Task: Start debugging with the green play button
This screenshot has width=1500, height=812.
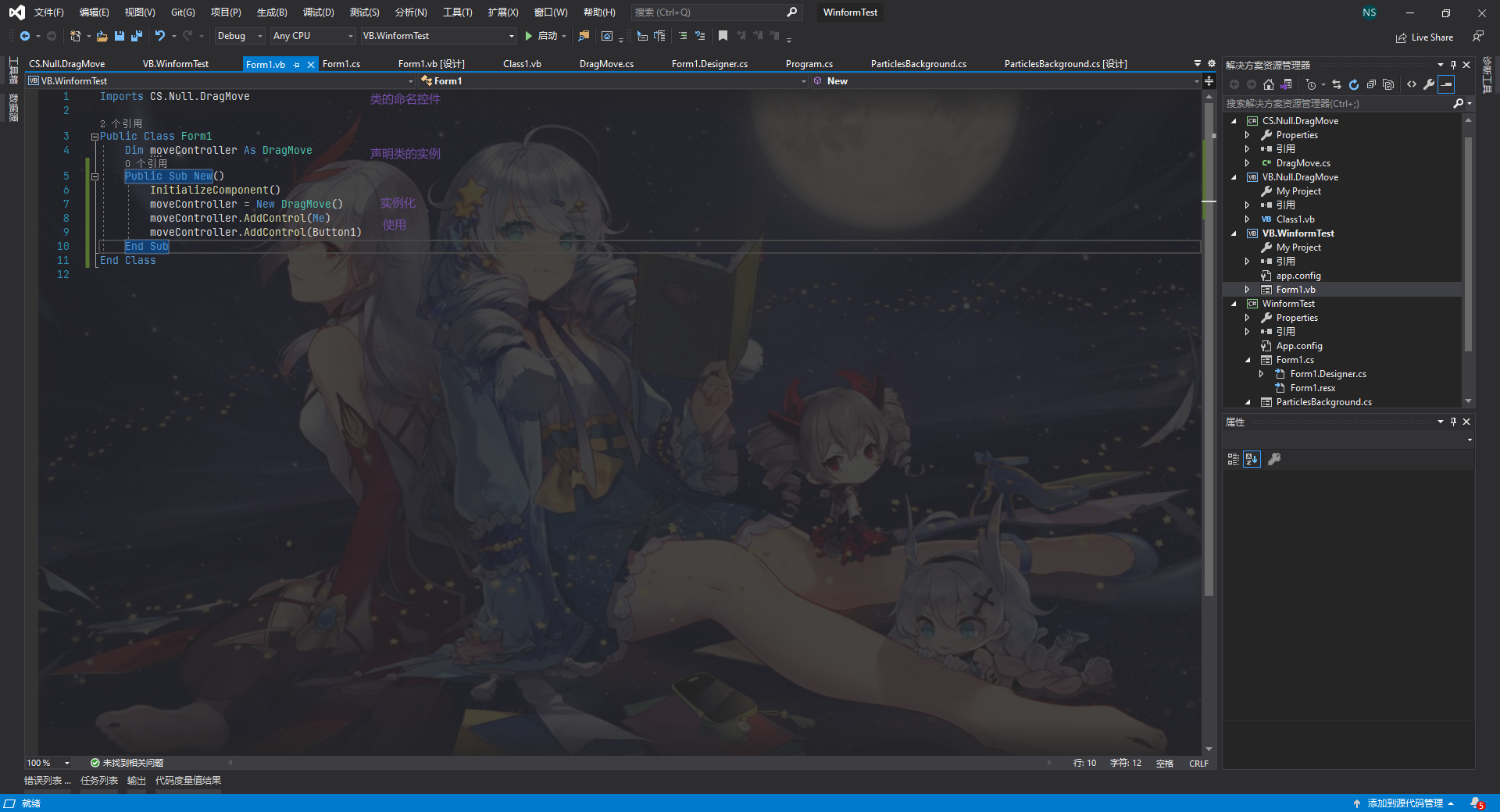Action: pos(529,36)
